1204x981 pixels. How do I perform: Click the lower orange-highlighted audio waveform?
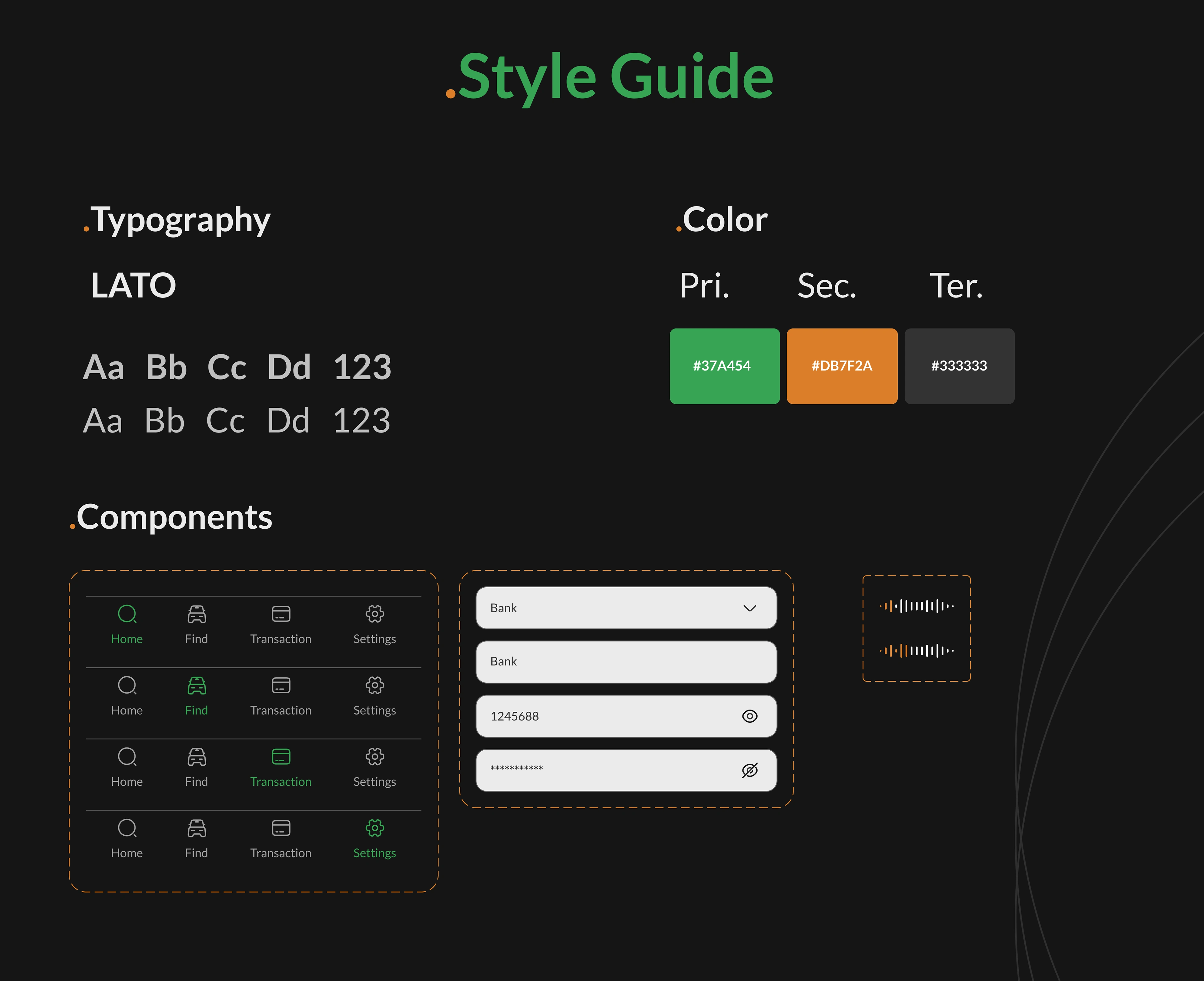click(917, 650)
